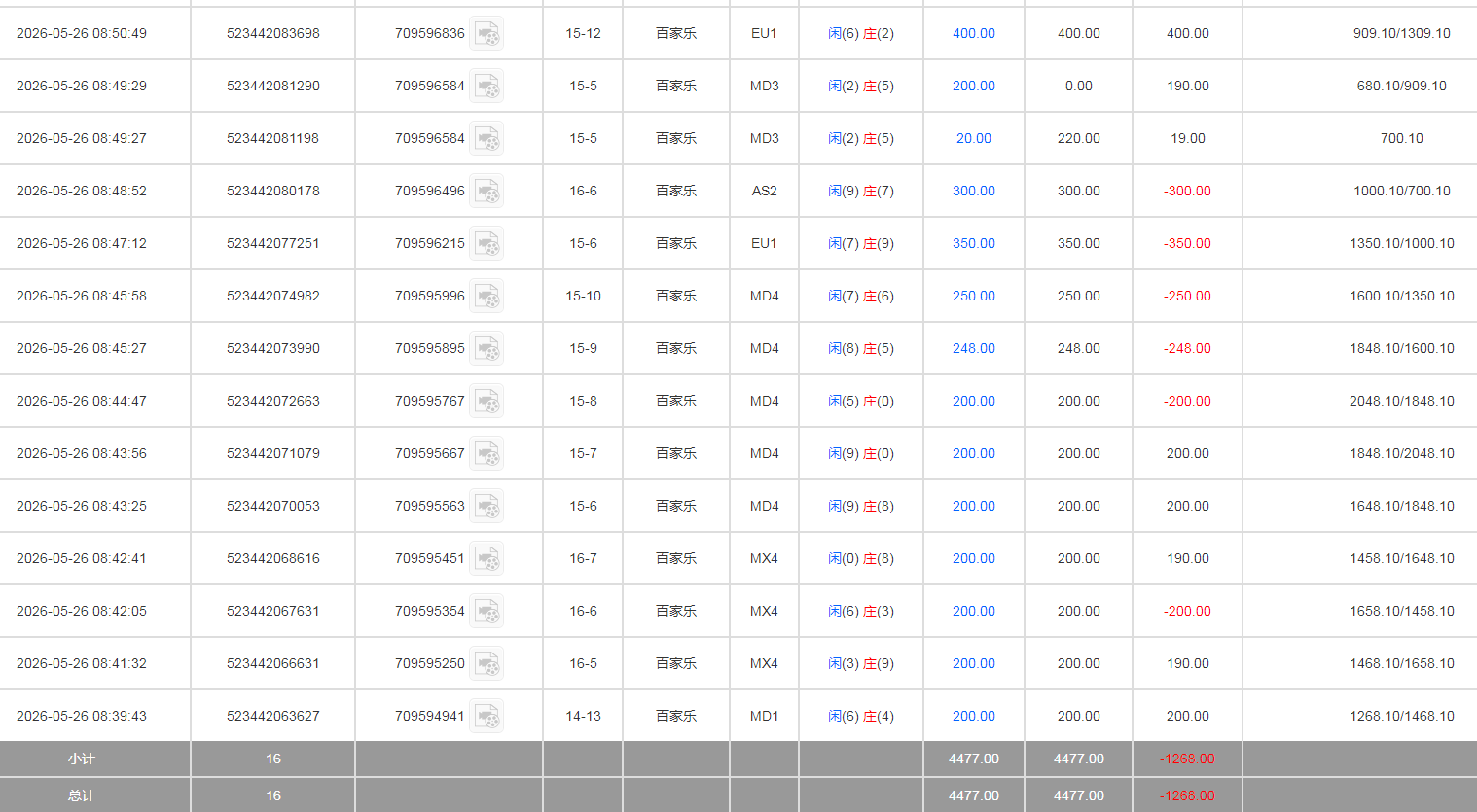Open blue 200.00 link in 08:49:29 row

[x=973, y=86]
